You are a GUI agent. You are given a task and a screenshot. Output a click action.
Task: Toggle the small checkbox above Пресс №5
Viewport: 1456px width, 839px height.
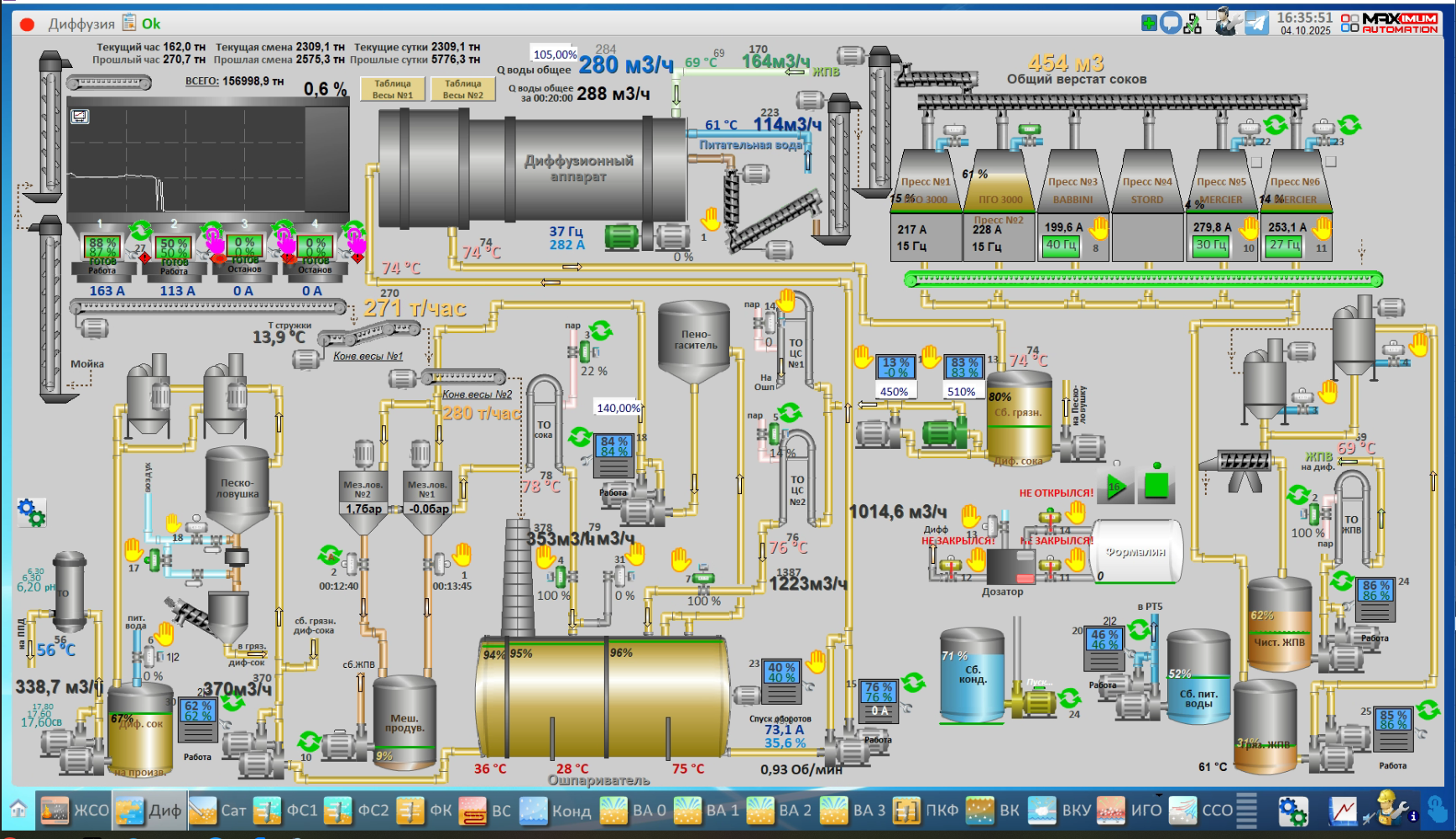click(1256, 162)
